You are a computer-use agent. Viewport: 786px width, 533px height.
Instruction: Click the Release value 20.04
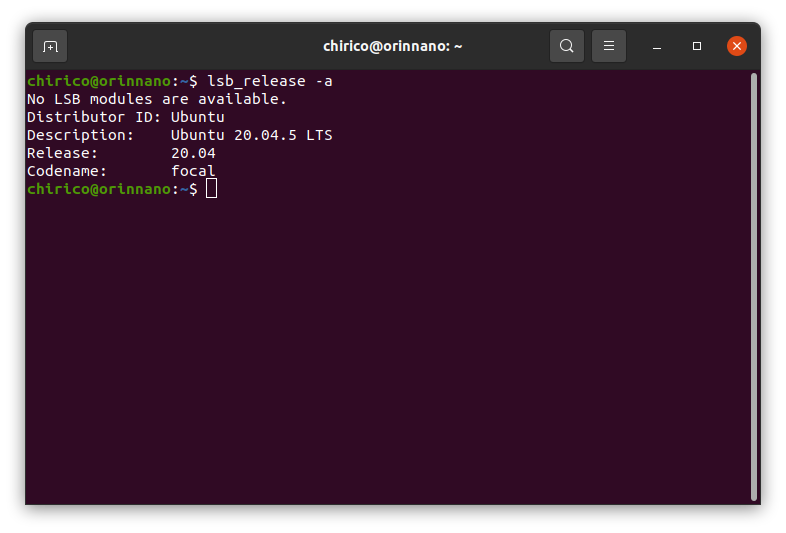click(x=193, y=153)
